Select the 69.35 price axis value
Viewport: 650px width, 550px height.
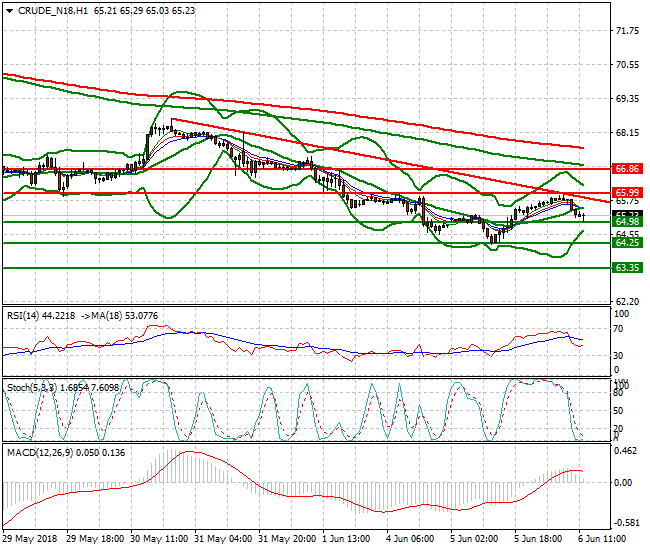(627, 99)
